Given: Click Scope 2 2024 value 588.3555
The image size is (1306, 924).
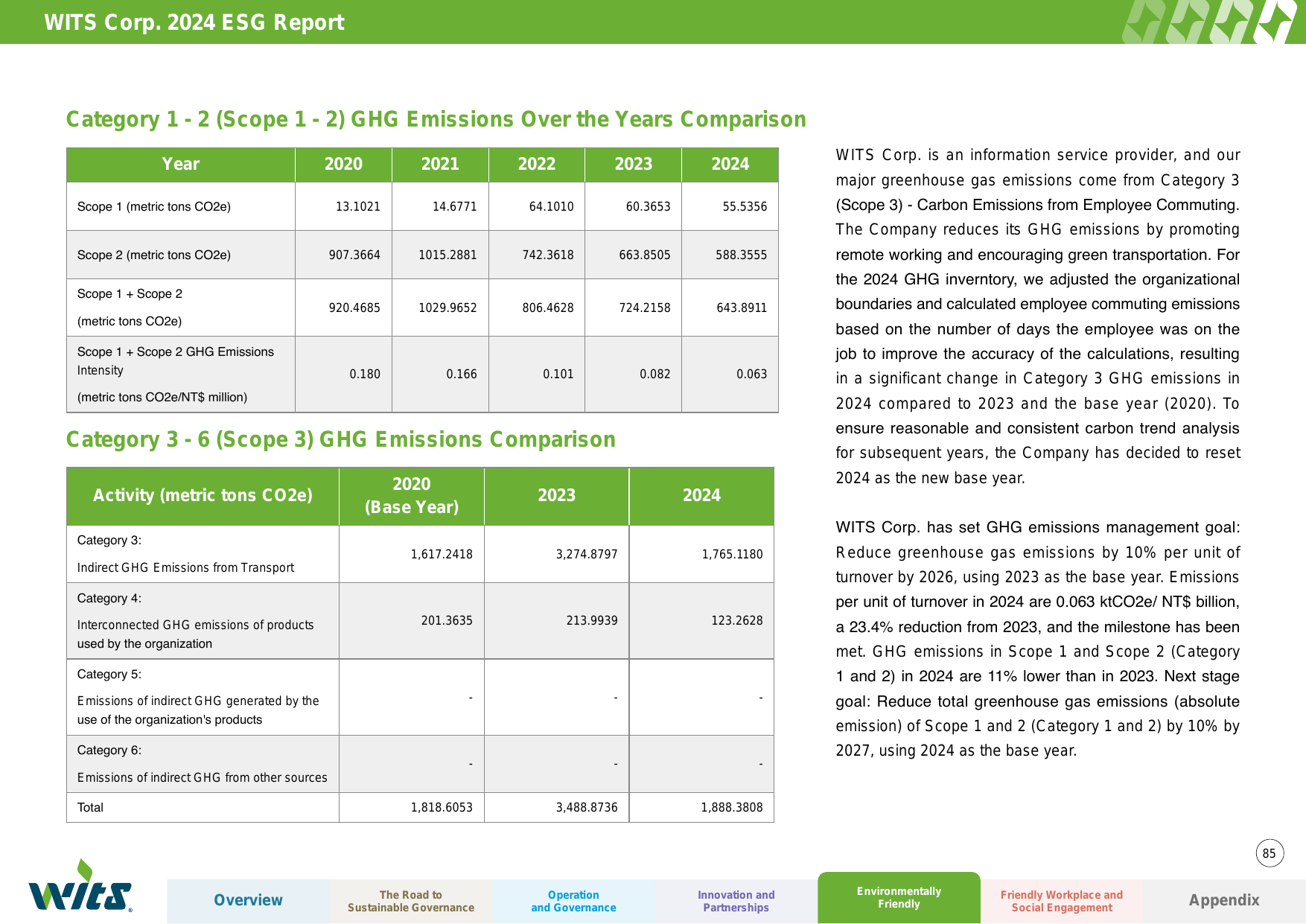Looking at the screenshot, I should 742,255.
